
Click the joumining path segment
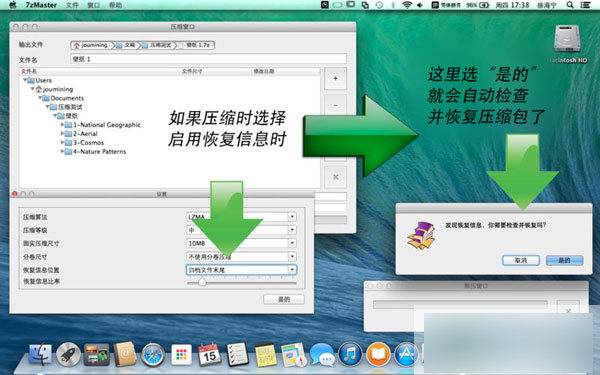[x=91, y=45]
